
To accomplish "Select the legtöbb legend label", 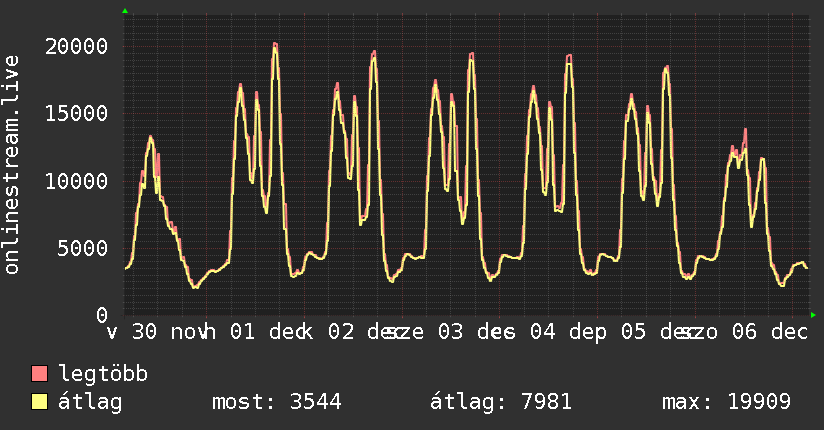I will (103, 374).
